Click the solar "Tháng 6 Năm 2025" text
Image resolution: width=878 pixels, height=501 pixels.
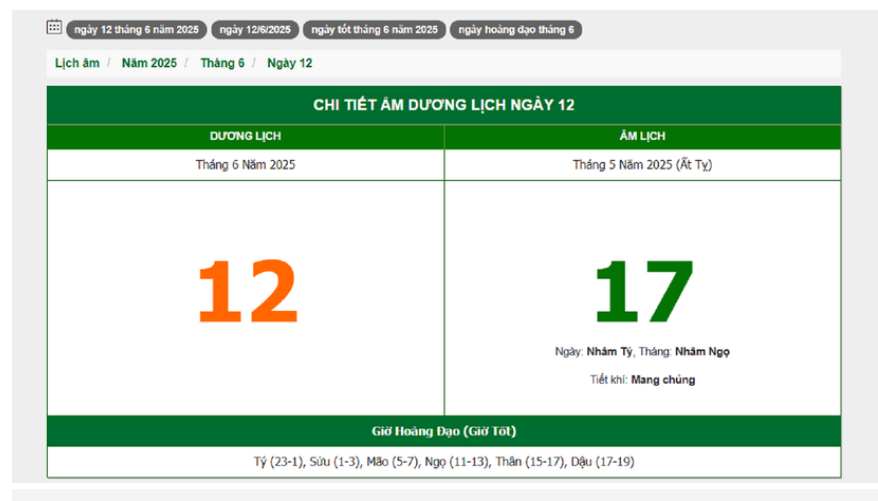tap(245, 165)
